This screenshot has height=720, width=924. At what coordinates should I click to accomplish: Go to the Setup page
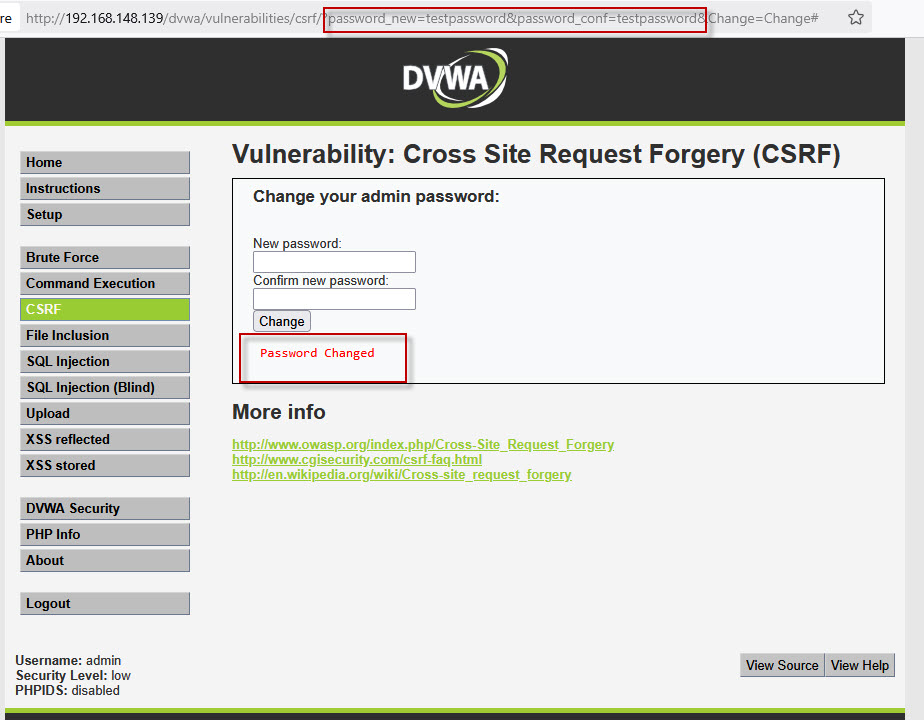click(x=105, y=214)
